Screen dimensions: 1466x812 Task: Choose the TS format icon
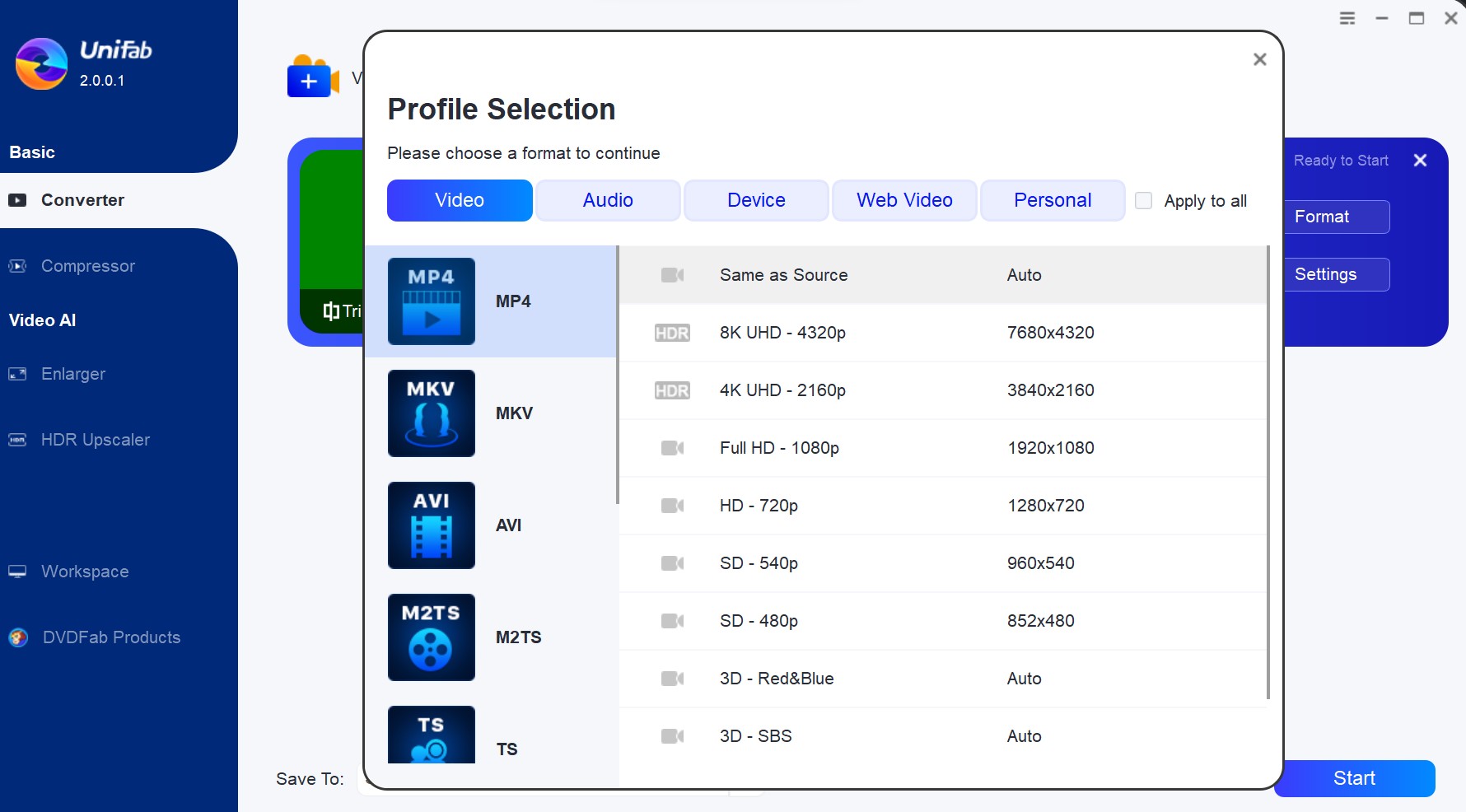pyautogui.click(x=431, y=735)
